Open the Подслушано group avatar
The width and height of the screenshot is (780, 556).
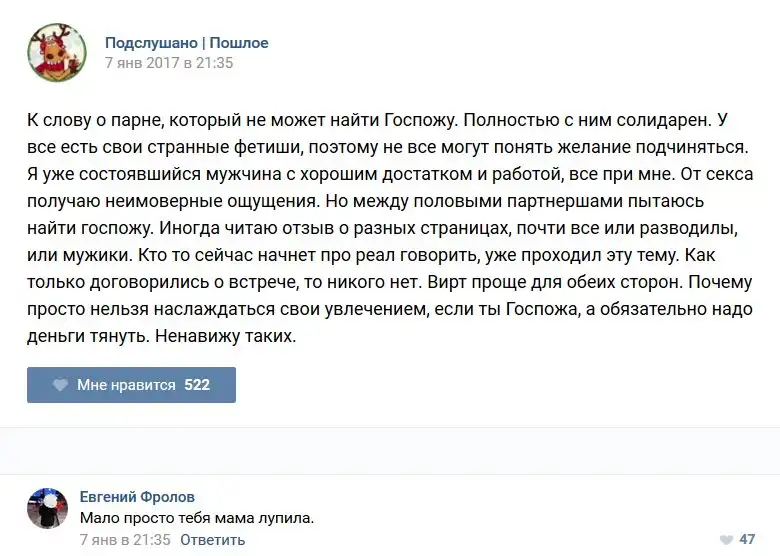[x=56, y=52]
